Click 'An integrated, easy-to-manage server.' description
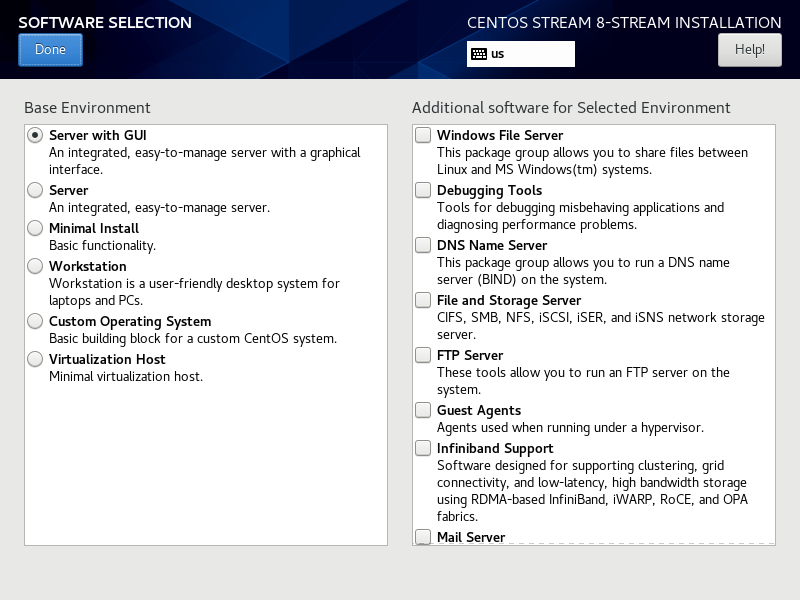This screenshot has width=800, height=600. [160, 208]
